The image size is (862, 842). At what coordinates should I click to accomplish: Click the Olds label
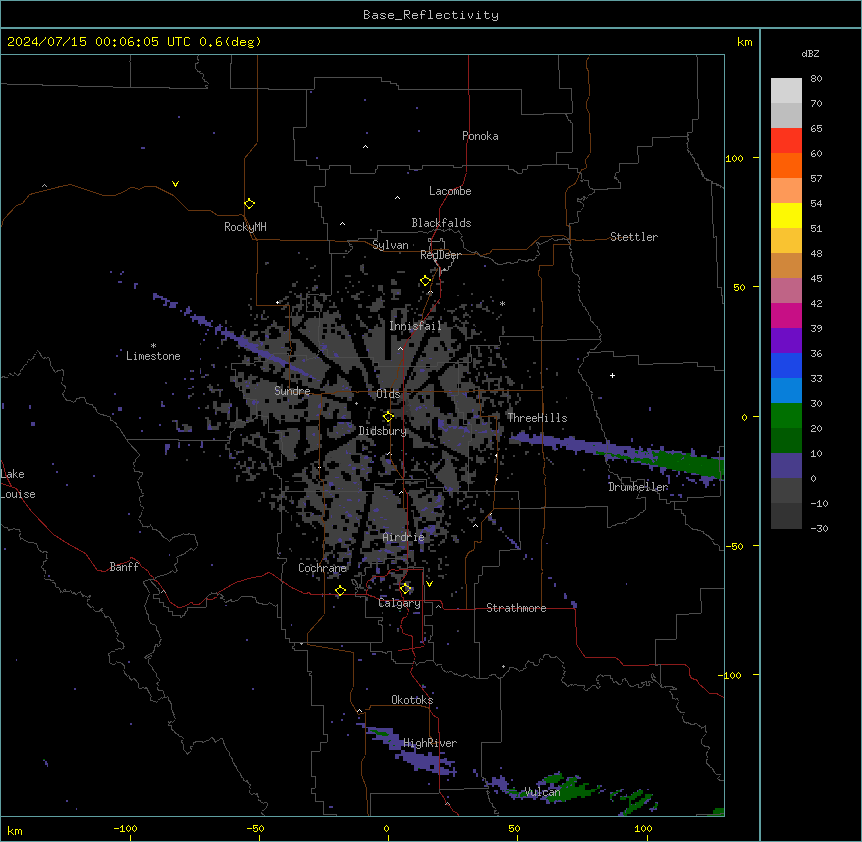coord(388,394)
